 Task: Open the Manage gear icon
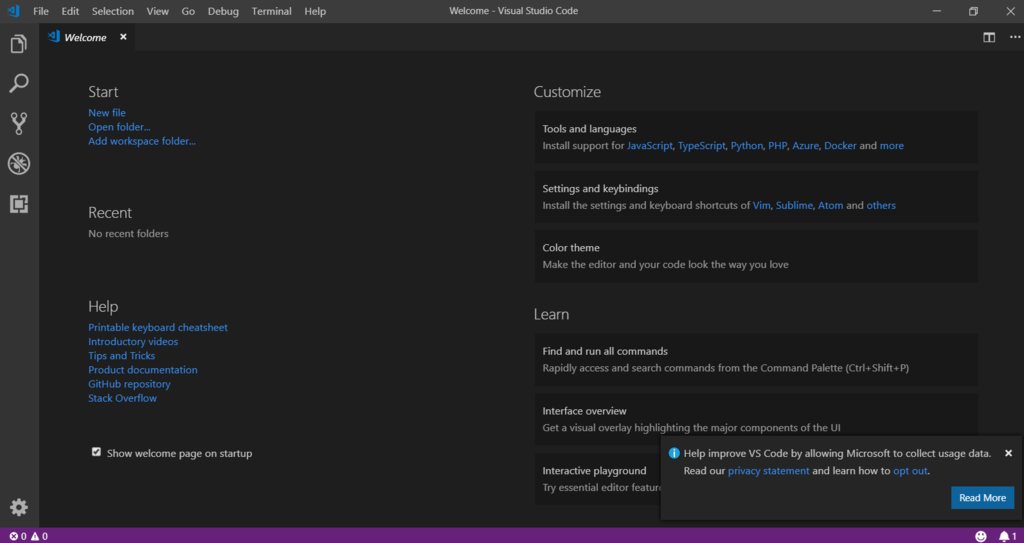(19, 507)
